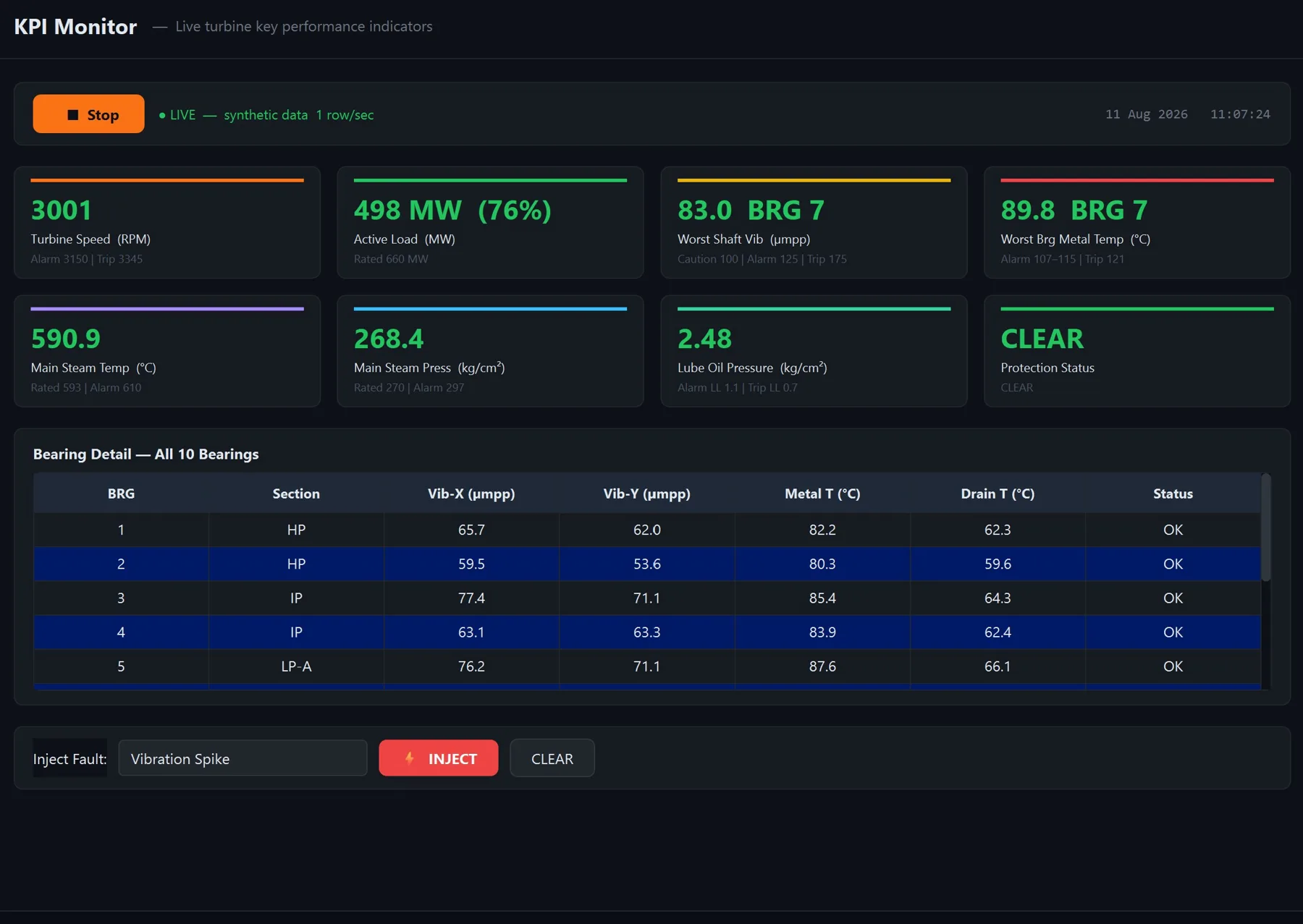Click the Vib-X (µmpp) column header
Image resolution: width=1303 pixels, height=924 pixels.
pyautogui.click(x=471, y=493)
